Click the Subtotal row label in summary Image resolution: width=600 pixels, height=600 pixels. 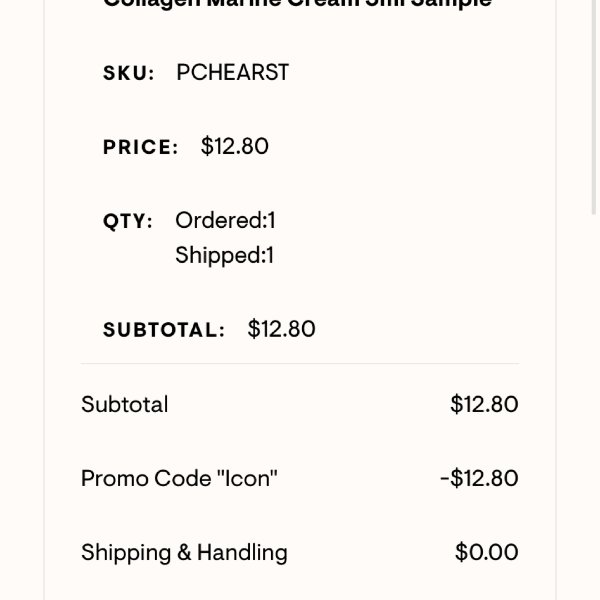[125, 404]
